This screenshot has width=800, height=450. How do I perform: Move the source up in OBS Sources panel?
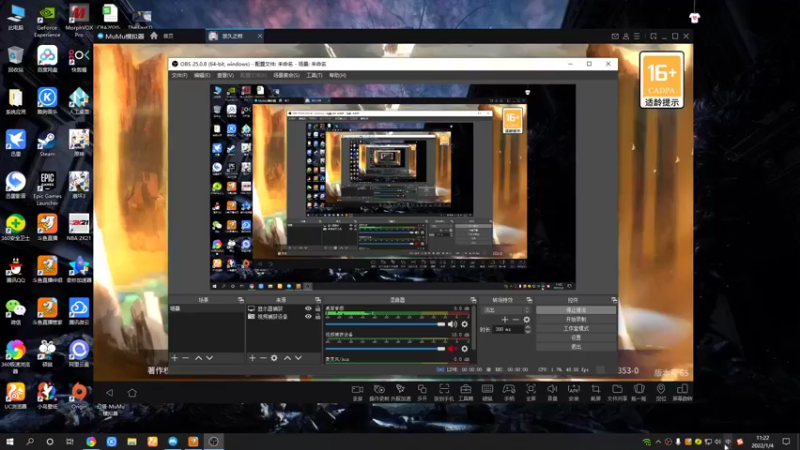(x=287, y=358)
